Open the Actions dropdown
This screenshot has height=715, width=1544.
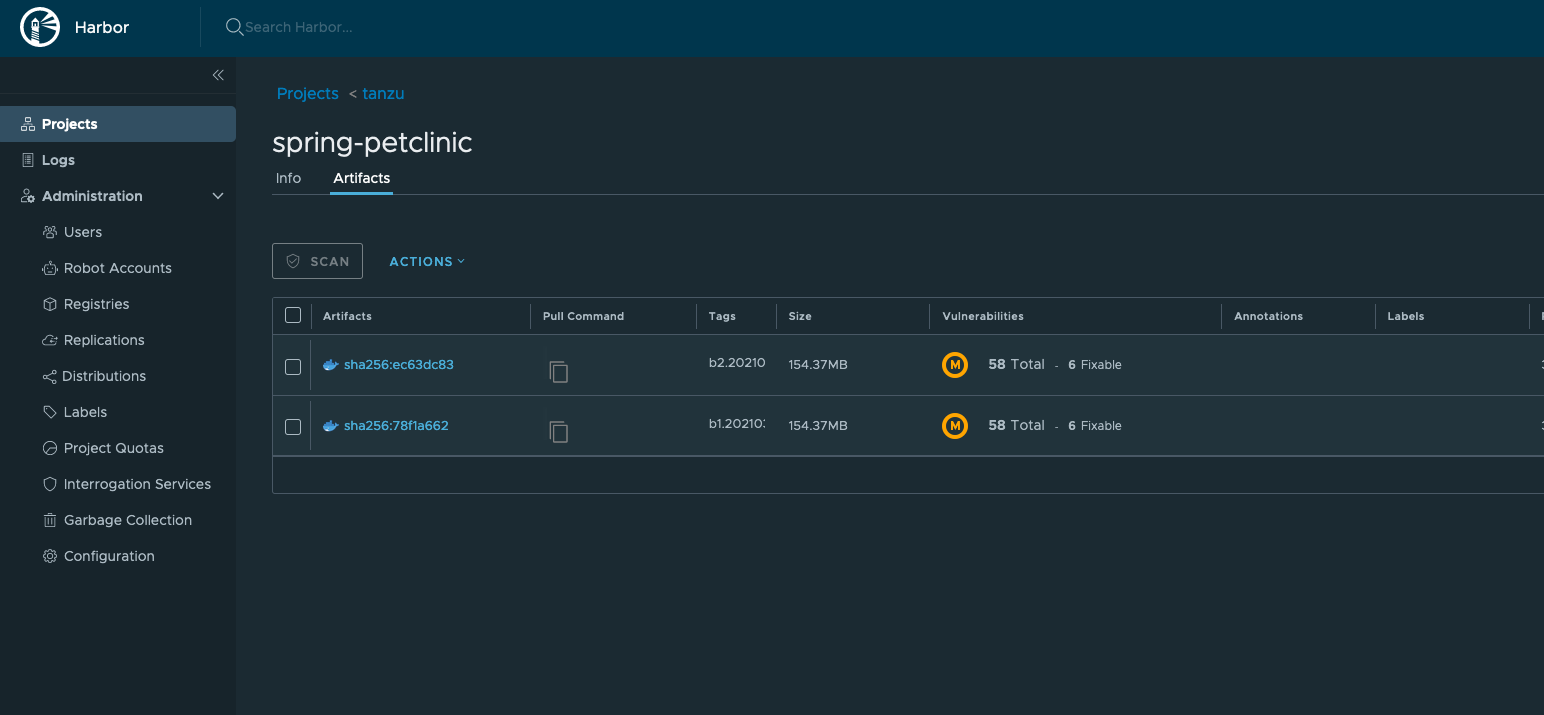(427, 261)
